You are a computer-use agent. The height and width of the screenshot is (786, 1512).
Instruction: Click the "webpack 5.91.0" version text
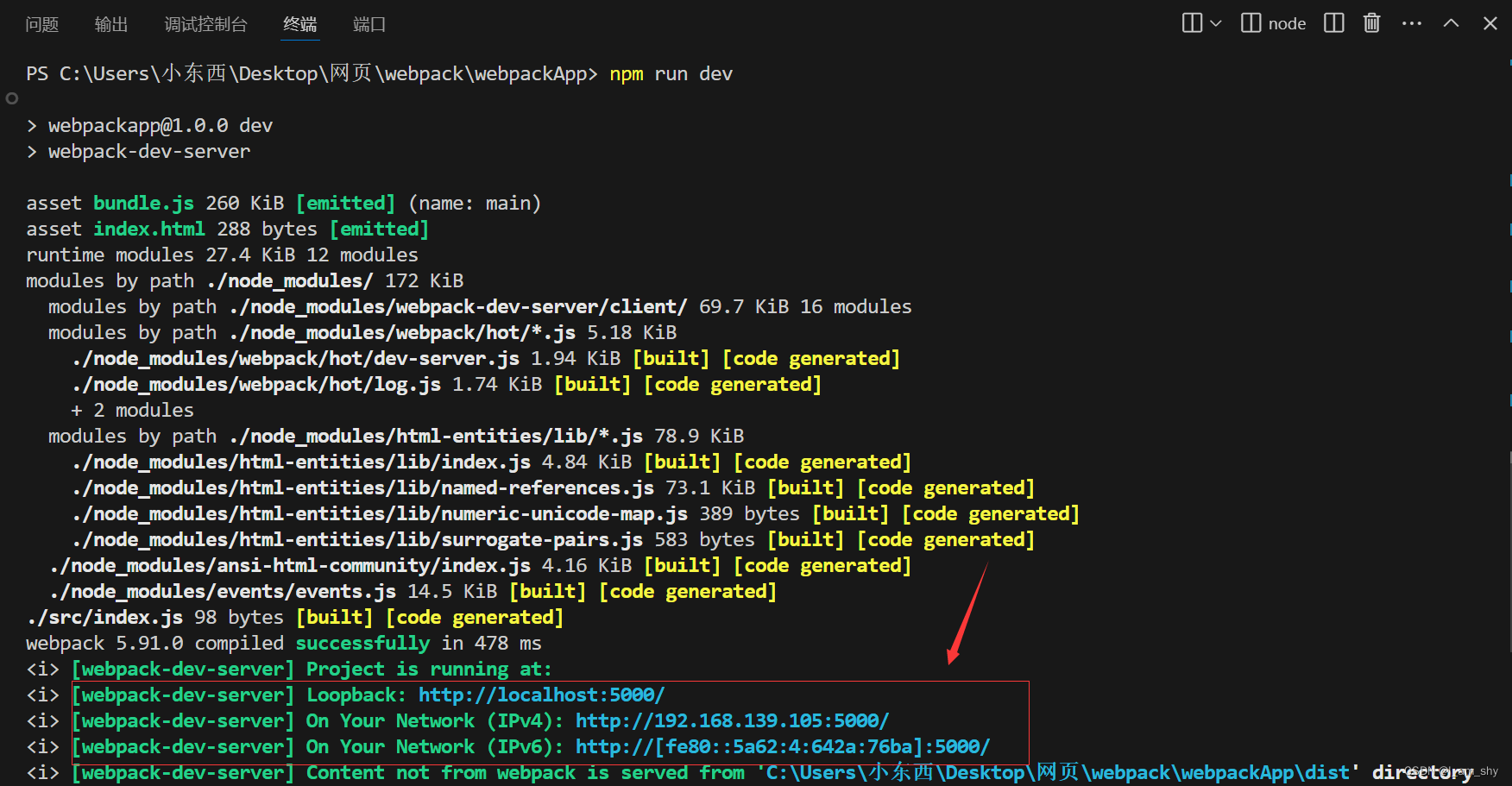(104, 644)
